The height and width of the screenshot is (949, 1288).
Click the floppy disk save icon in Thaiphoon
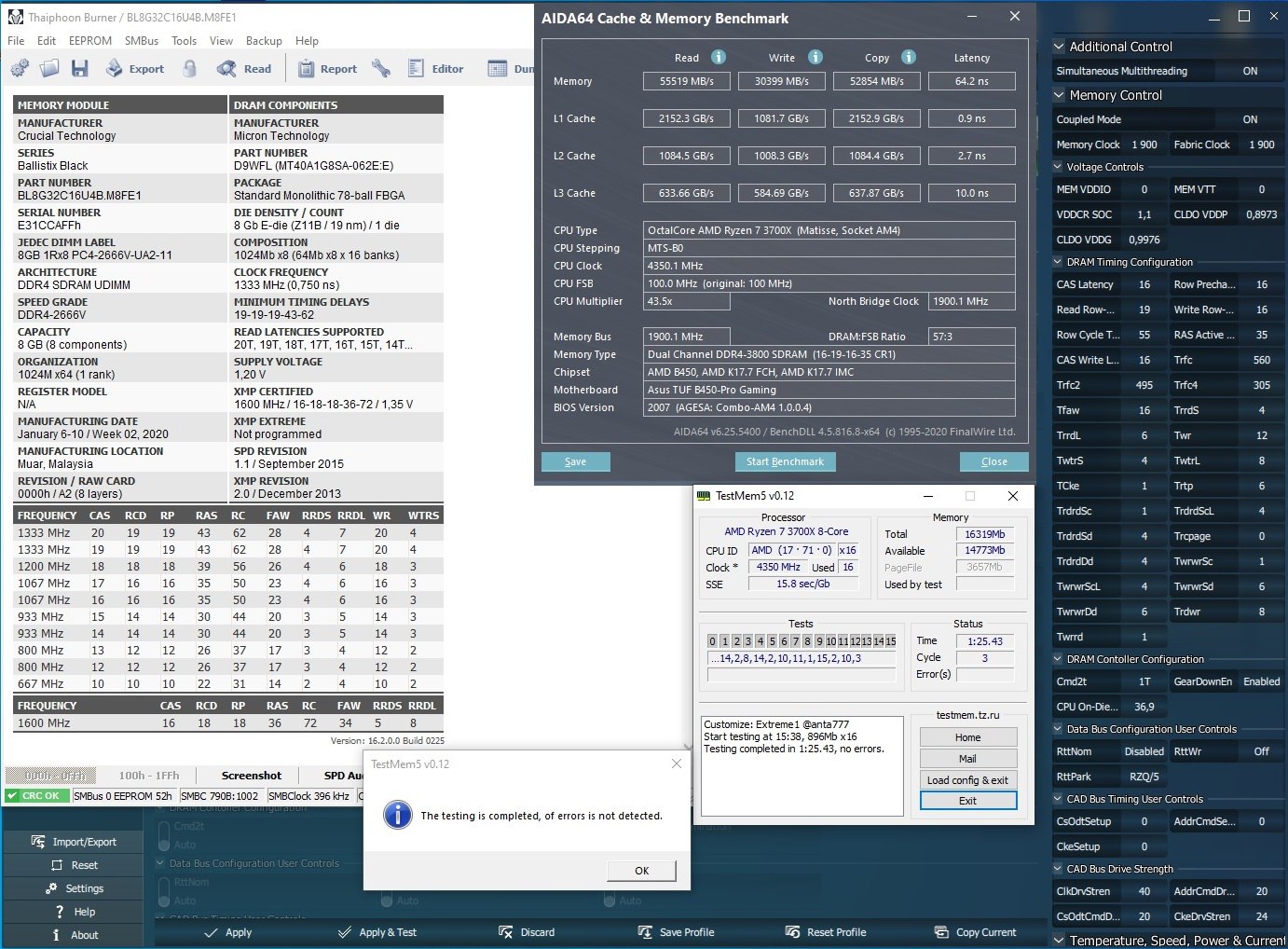79,68
